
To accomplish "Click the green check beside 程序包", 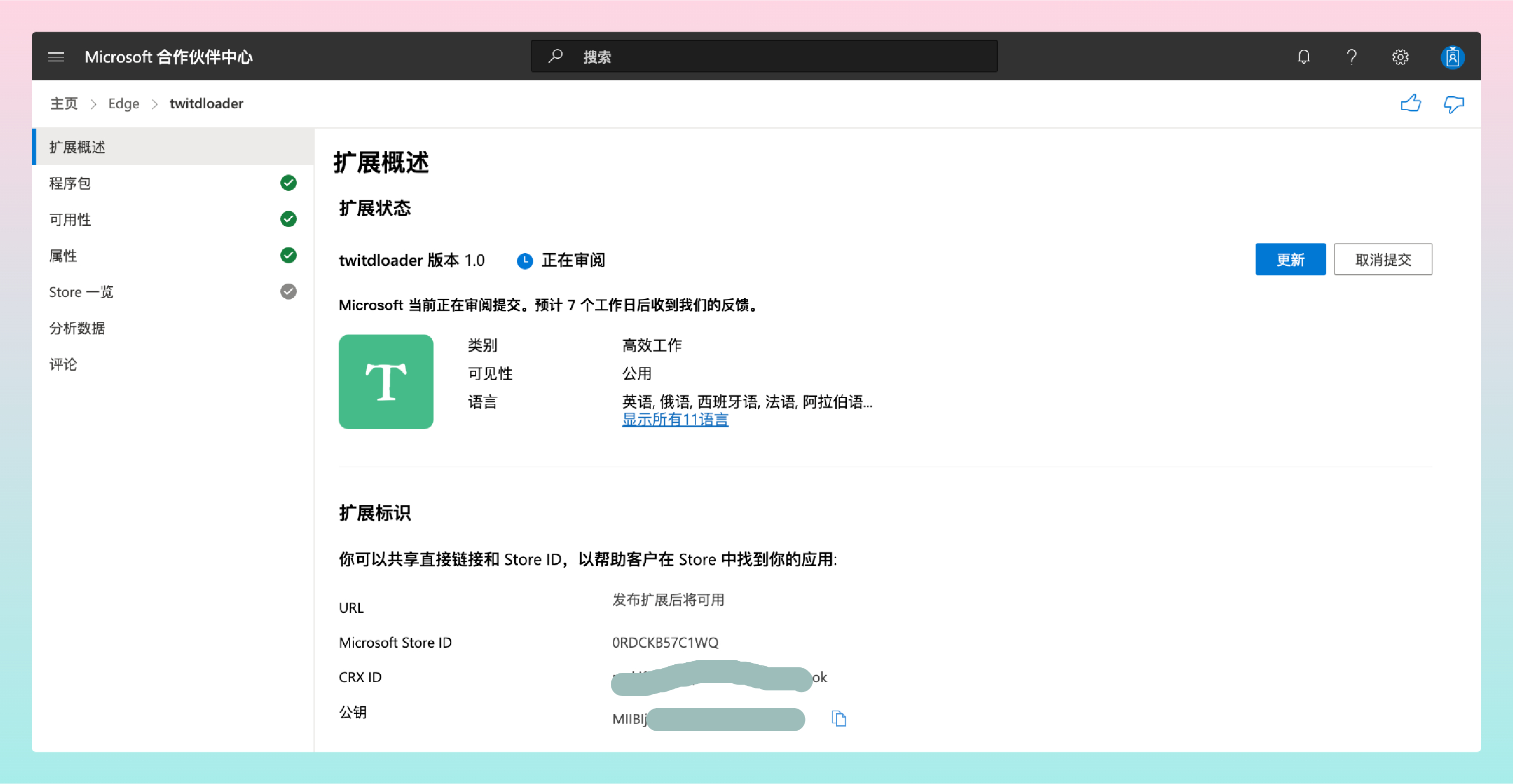I will (288, 183).
